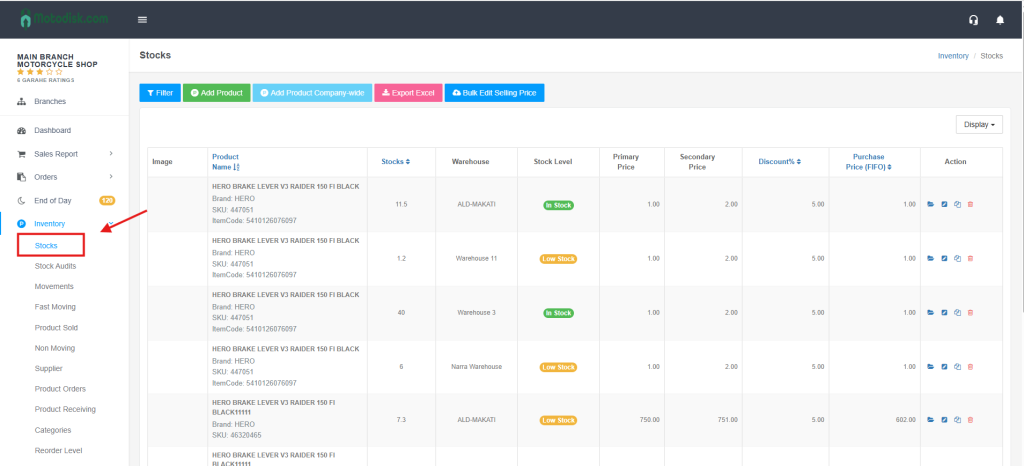Screen dimensions: 1024x466
Task: Open Stock Audits in sidebar
Action: (55, 266)
